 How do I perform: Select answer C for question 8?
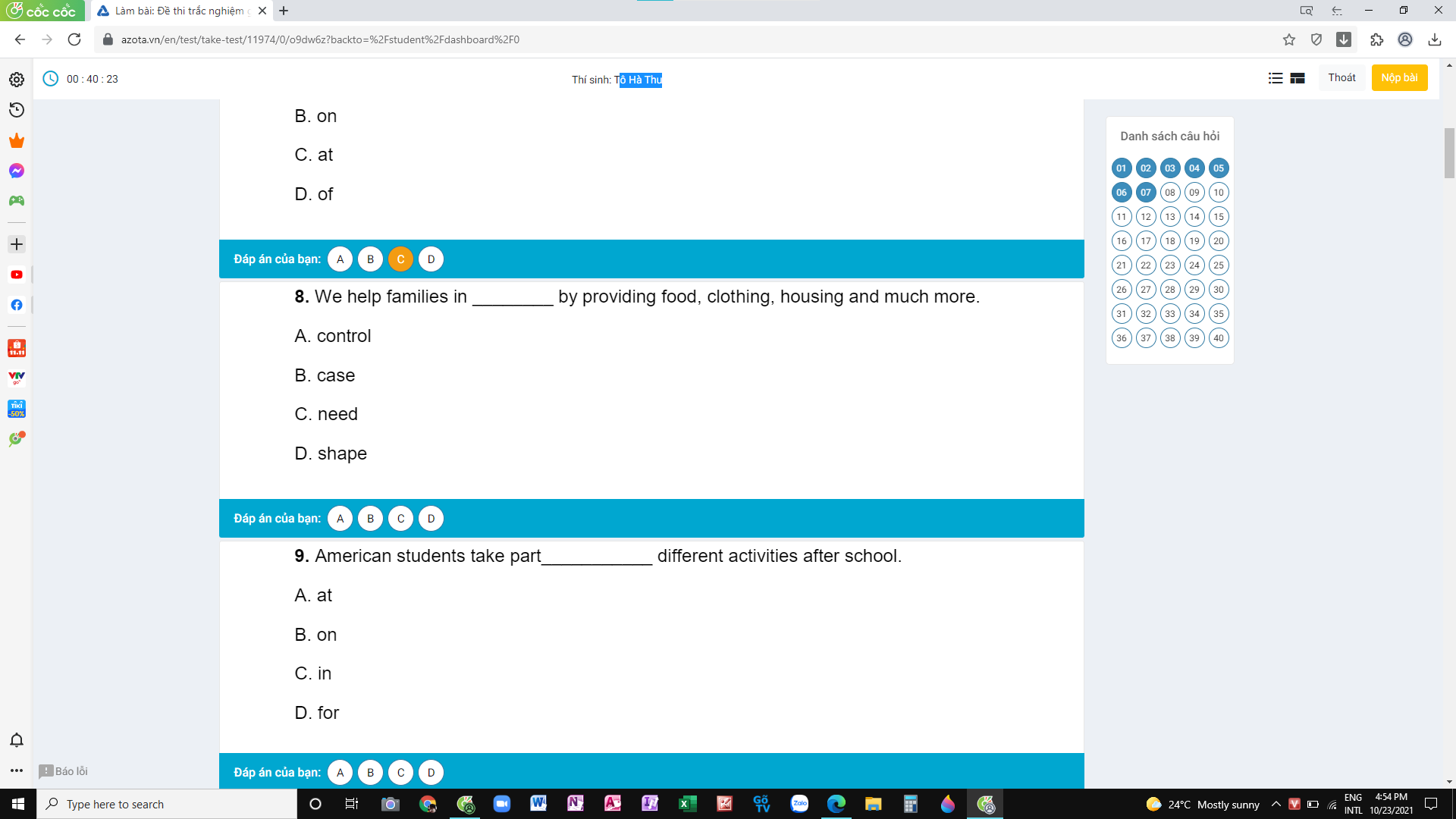tap(400, 518)
